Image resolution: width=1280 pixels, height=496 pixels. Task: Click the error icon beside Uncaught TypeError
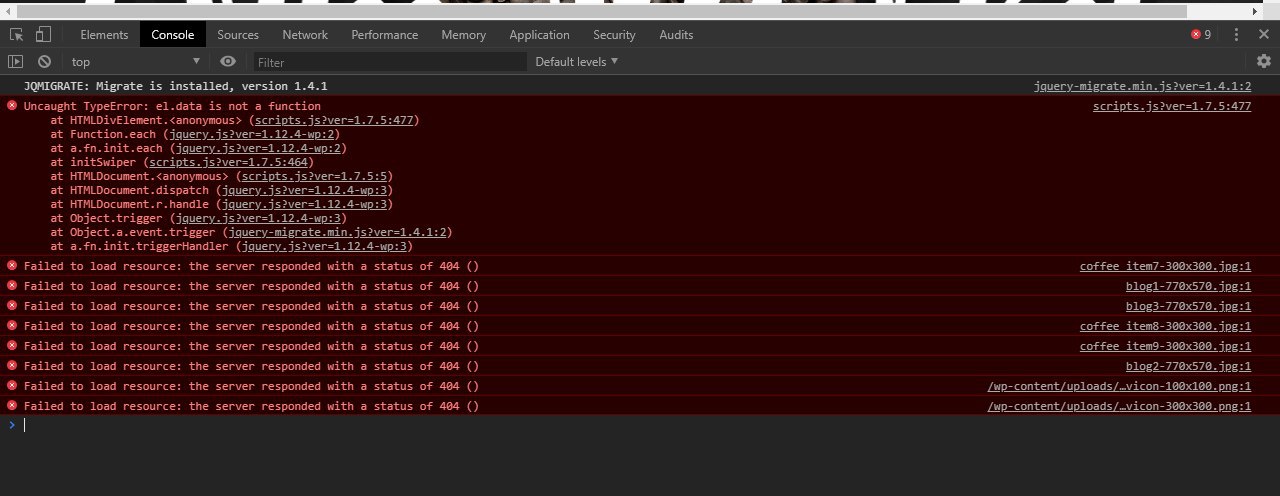[x=12, y=105]
